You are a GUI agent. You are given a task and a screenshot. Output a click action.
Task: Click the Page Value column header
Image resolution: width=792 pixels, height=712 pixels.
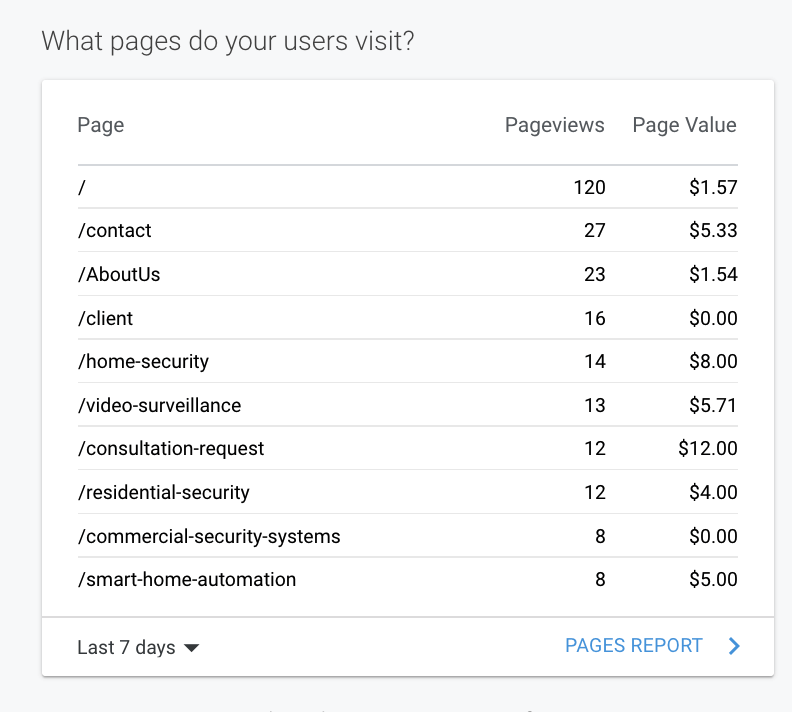click(684, 125)
